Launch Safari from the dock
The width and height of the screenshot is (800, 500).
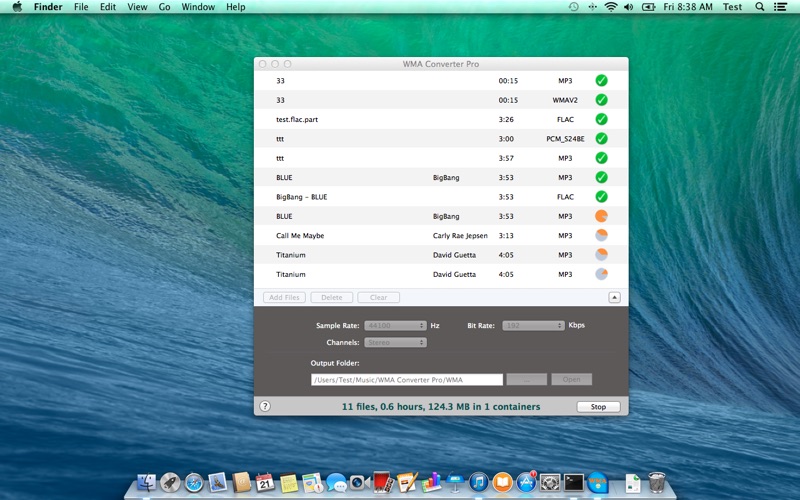point(194,482)
